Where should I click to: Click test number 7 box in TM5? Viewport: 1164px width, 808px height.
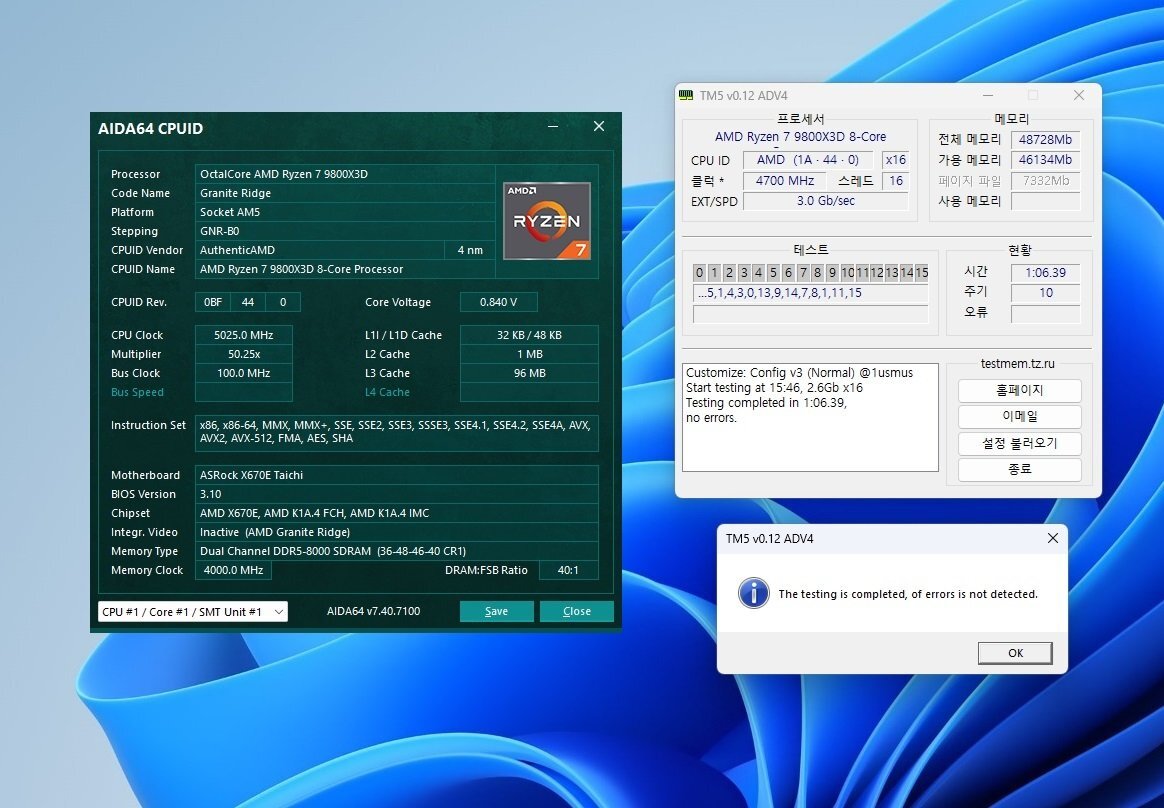802,273
